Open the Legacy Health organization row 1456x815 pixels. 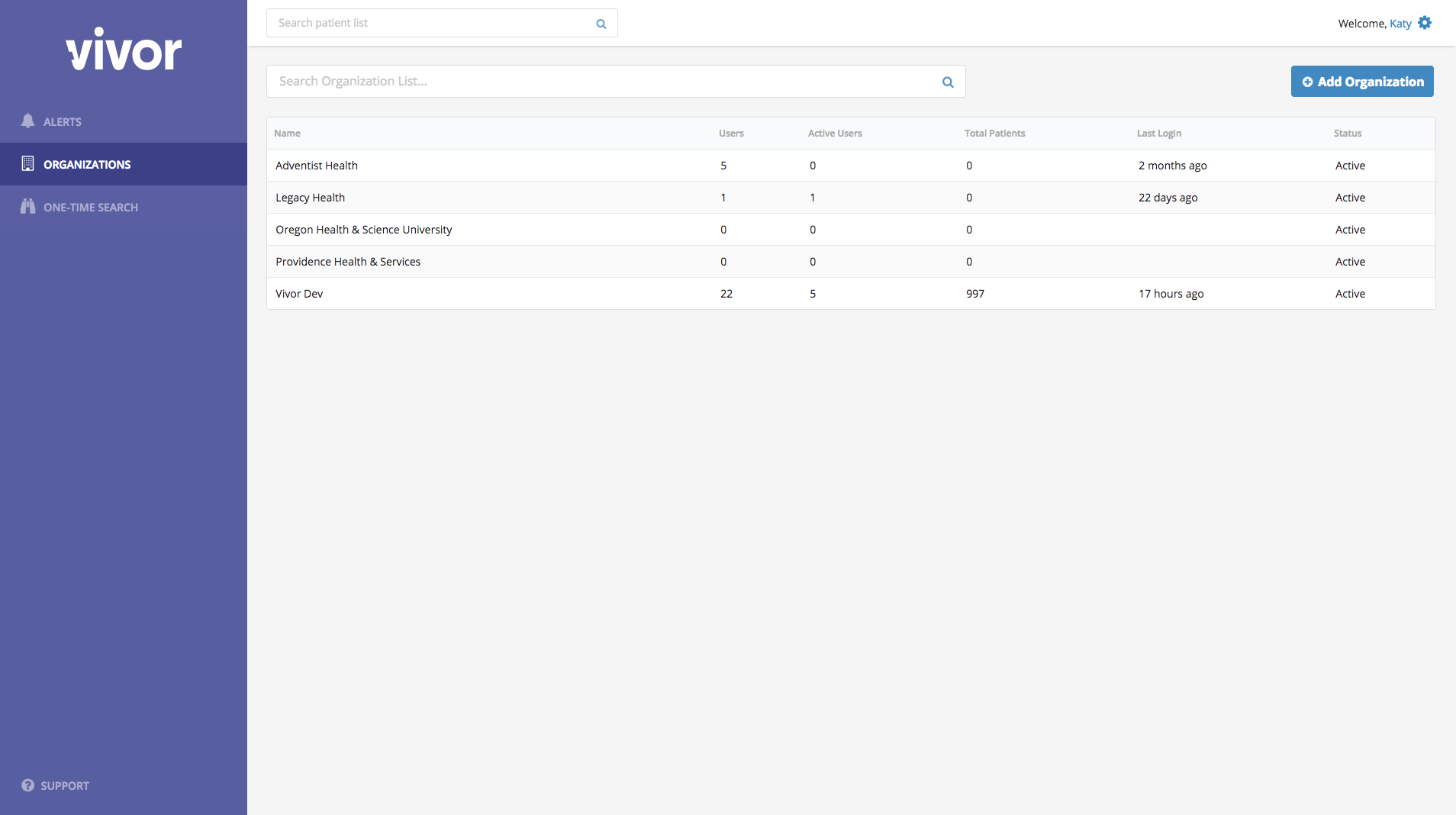point(851,198)
